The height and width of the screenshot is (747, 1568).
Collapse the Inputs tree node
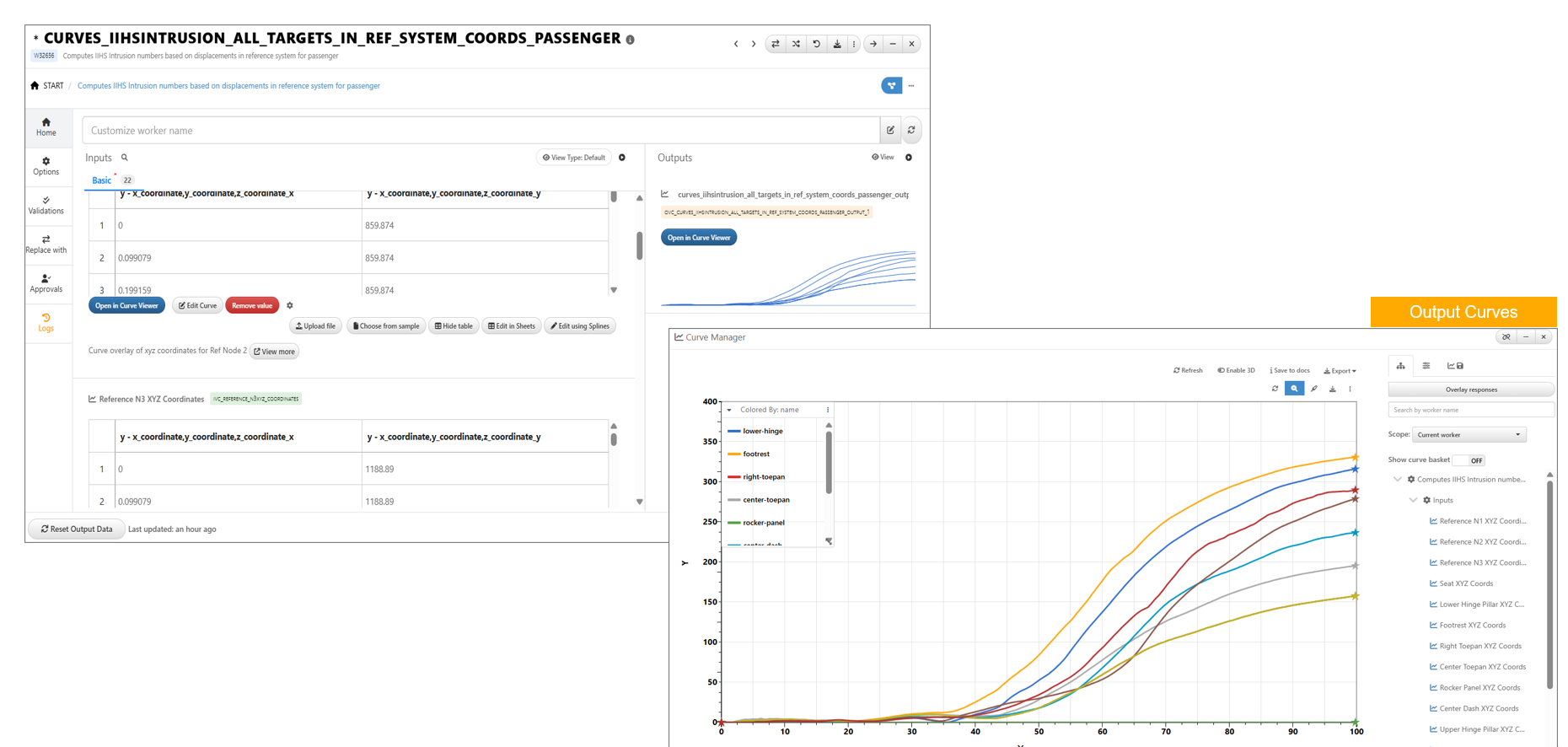click(1414, 500)
